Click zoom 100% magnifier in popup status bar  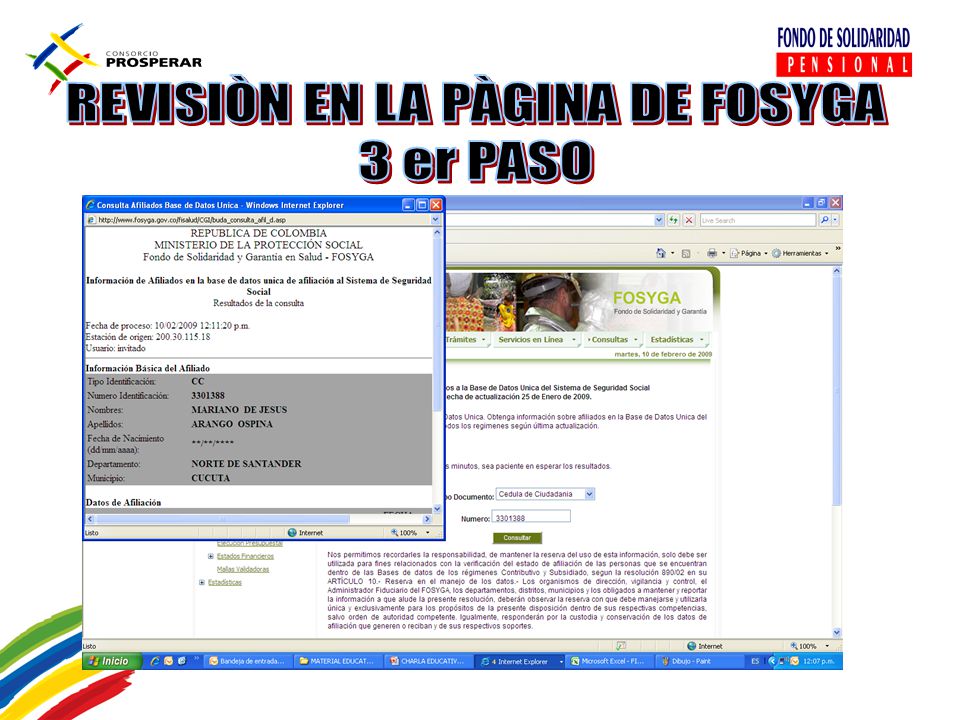(x=395, y=533)
